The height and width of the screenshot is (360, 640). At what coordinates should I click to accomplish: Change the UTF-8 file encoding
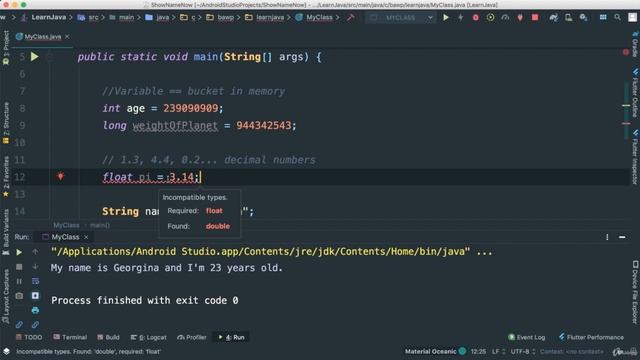pyautogui.click(x=523, y=351)
